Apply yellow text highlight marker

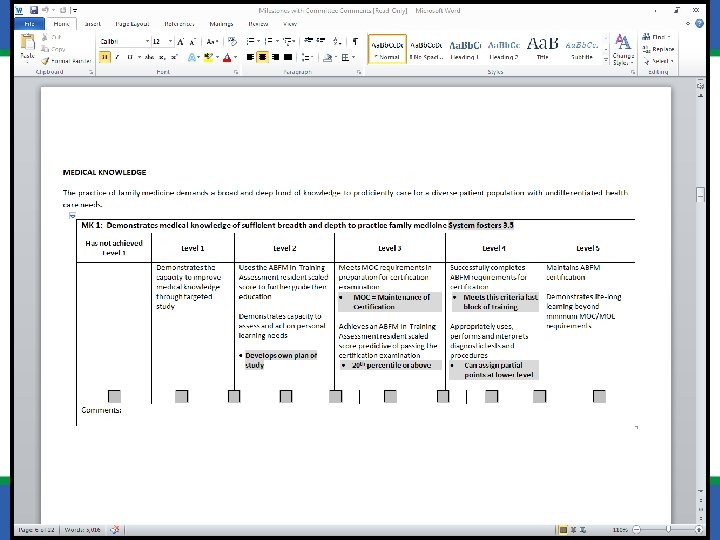point(208,57)
